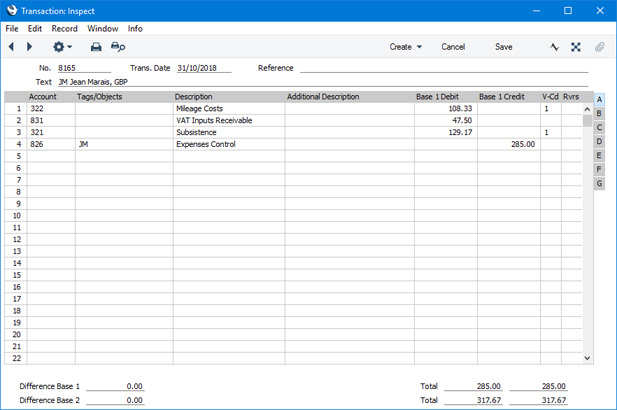Viewport: 617px width, 410px height.
Task: Open the Edit menu
Action: 35,29
